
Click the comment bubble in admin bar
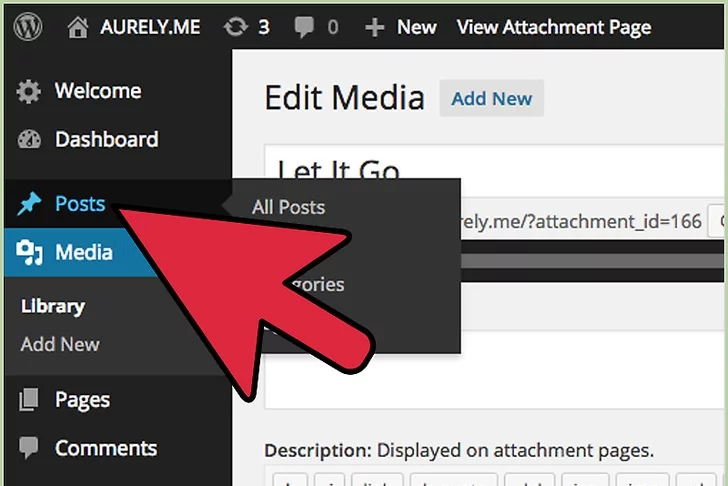pyautogui.click(x=304, y=27)
